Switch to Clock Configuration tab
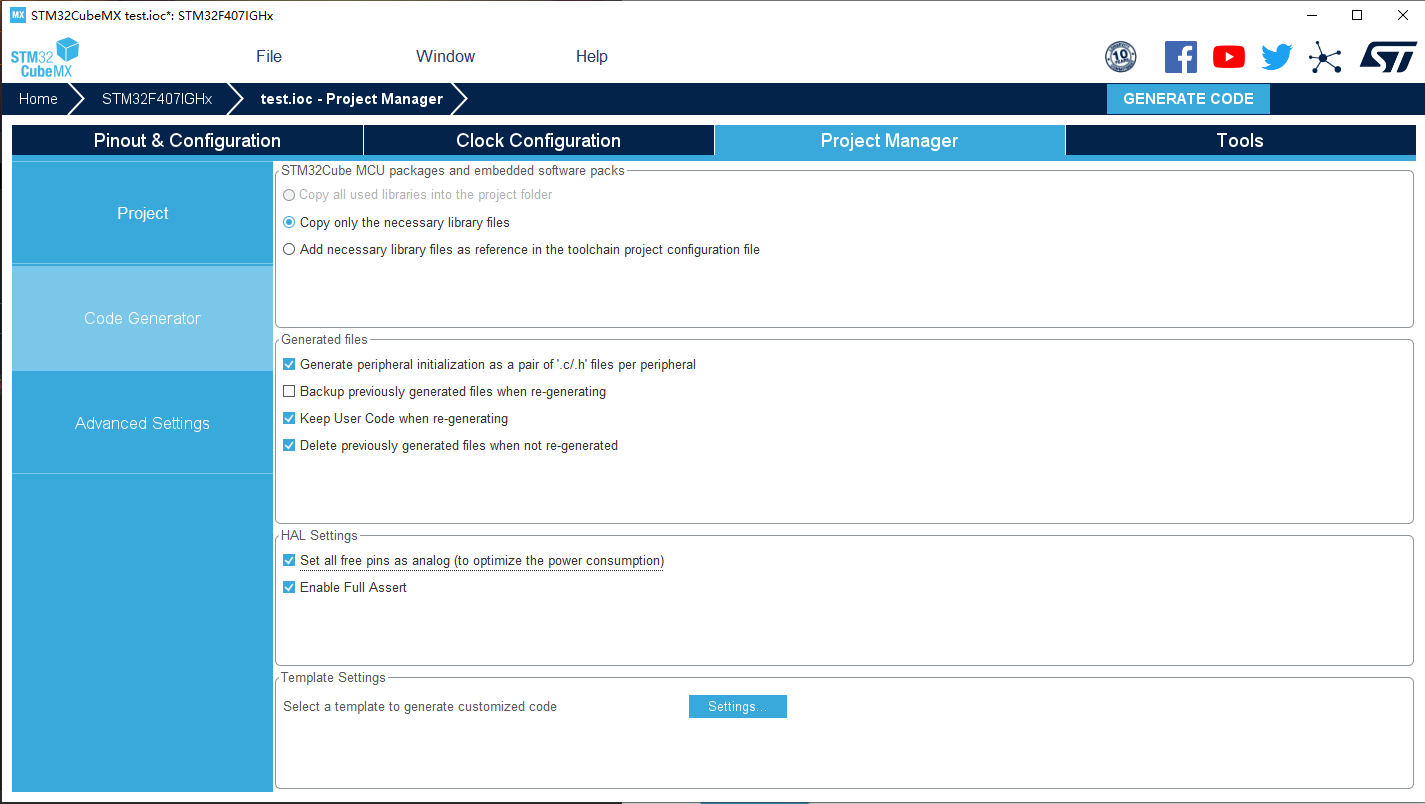The height and width of the screenshot is (804, 1425). click(538, 141)
